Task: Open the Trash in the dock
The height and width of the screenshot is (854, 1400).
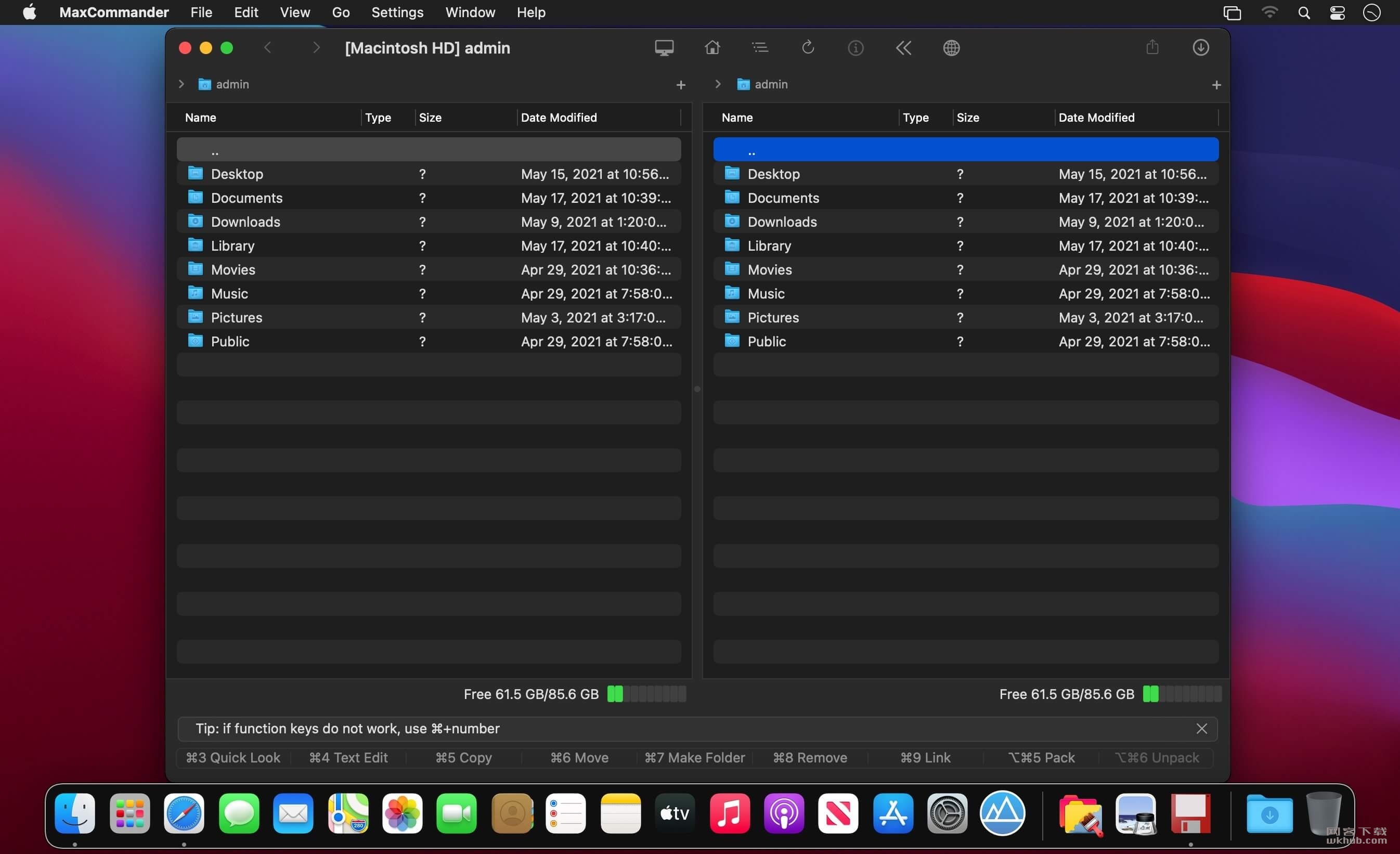Action: coord(1324,813)
